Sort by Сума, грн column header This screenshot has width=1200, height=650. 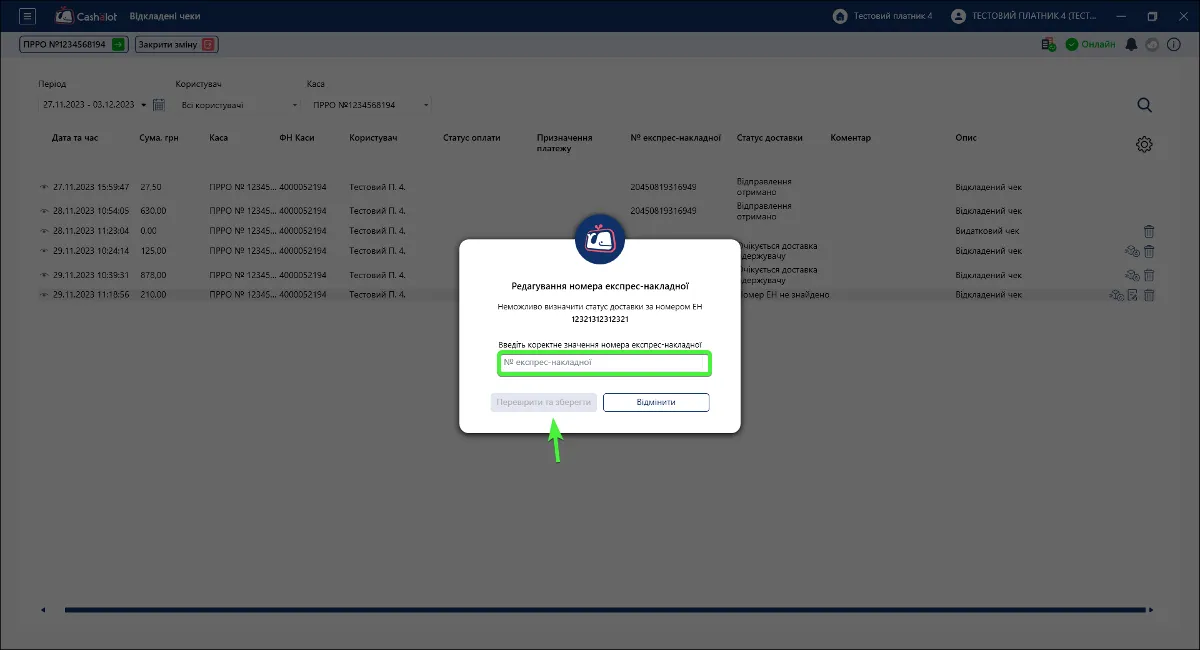(159, 138)
